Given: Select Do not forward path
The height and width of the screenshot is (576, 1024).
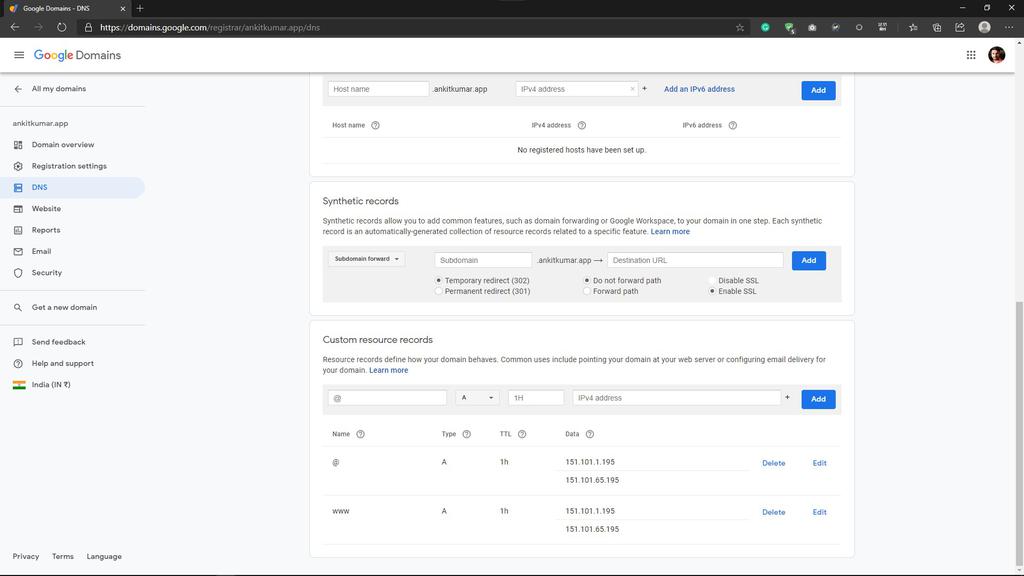Looking at the screenshot, I should coord(587,280).
